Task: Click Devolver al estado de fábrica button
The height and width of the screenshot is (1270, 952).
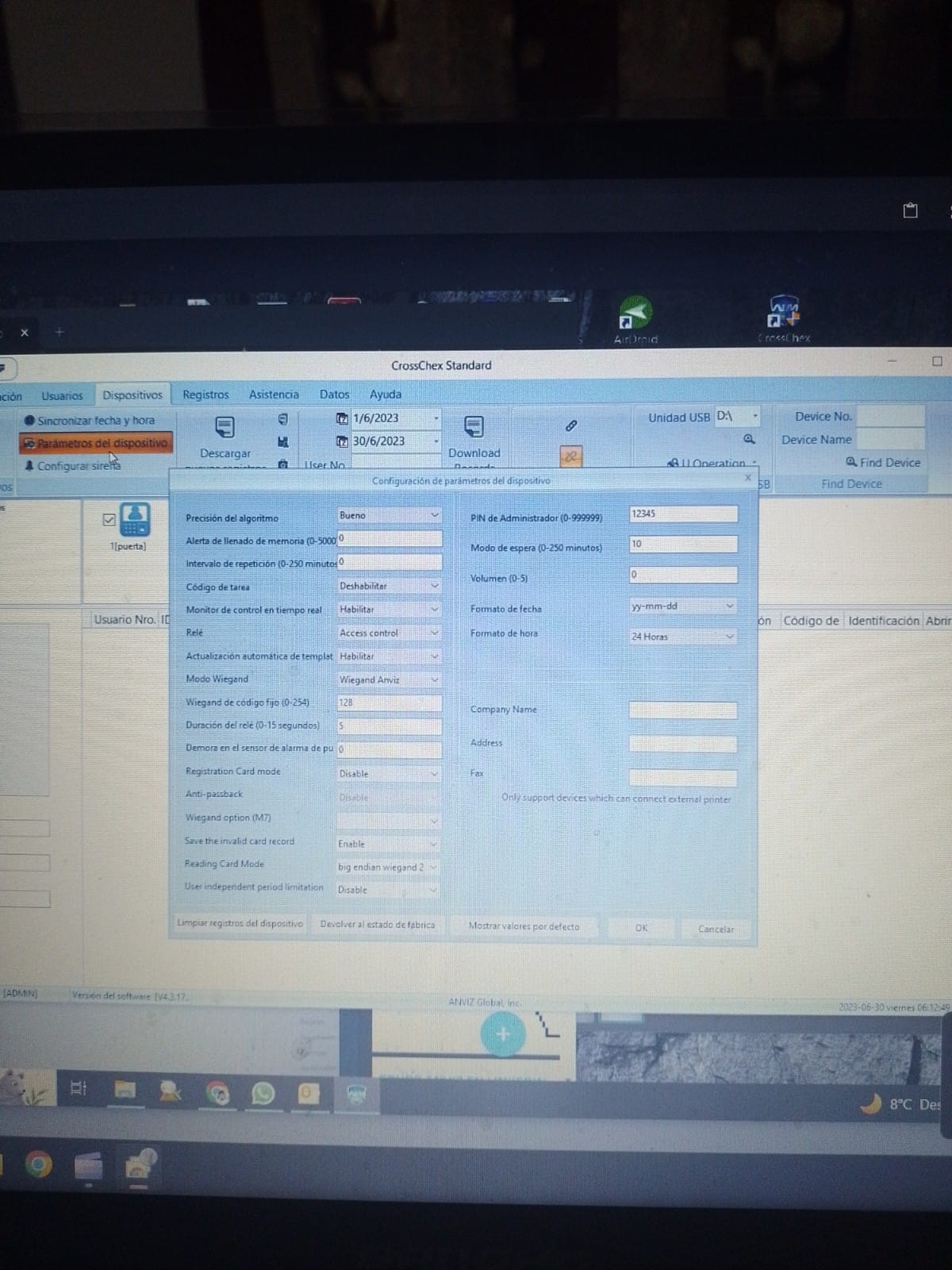Action: [378, 925]
